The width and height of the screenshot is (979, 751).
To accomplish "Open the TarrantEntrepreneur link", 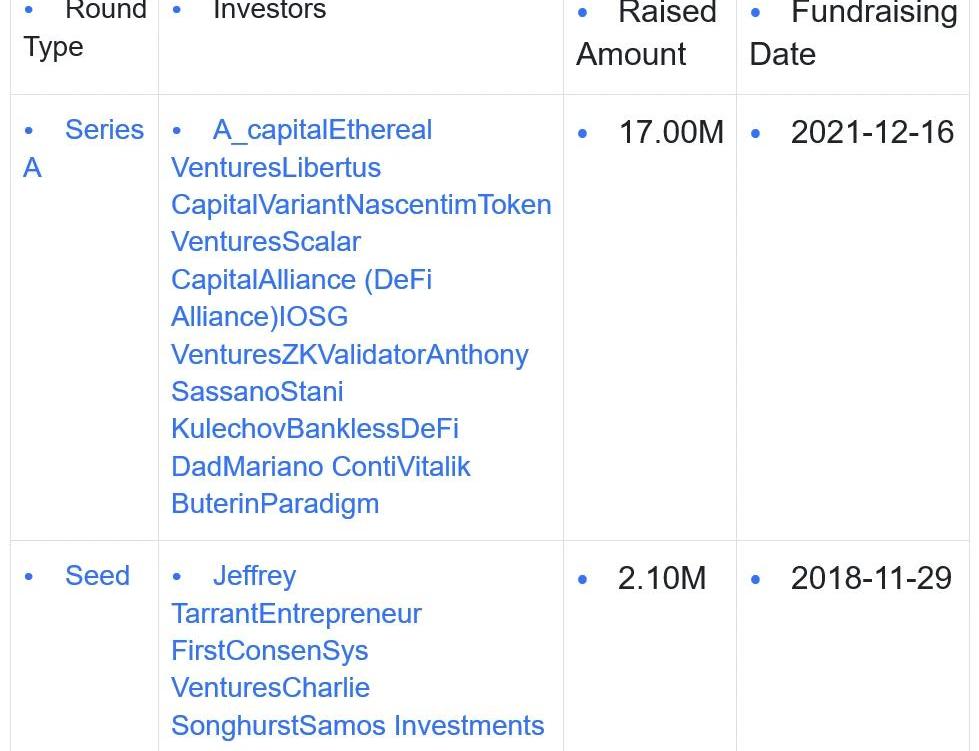I will coord(297,614).
